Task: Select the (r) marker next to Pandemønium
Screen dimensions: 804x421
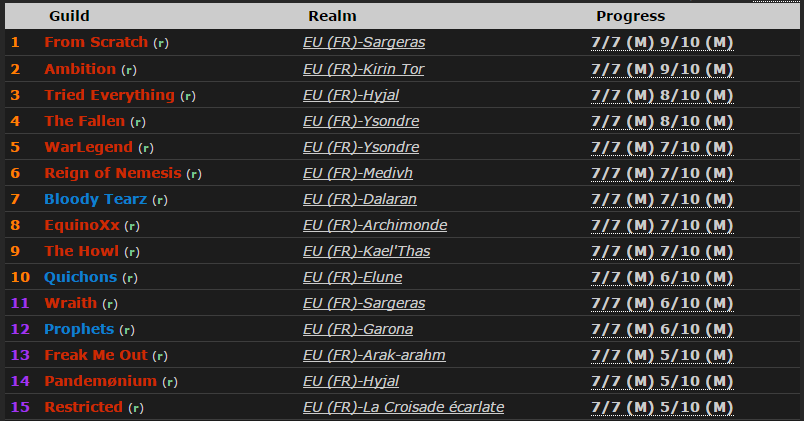Action: (x=170, y=382)
